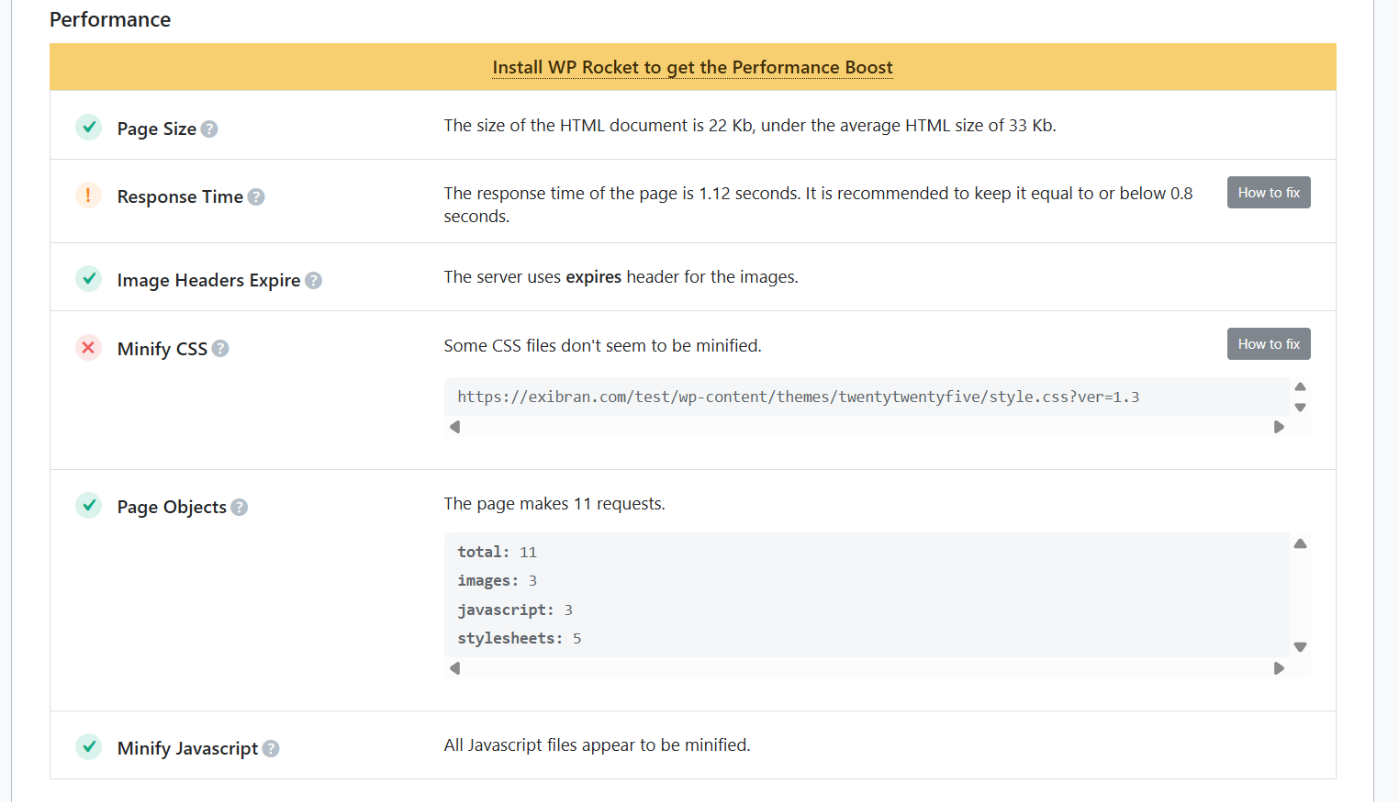Click the help icon beside Minify Javascript
Viewport: 1399px width, 802px height.
271,748
